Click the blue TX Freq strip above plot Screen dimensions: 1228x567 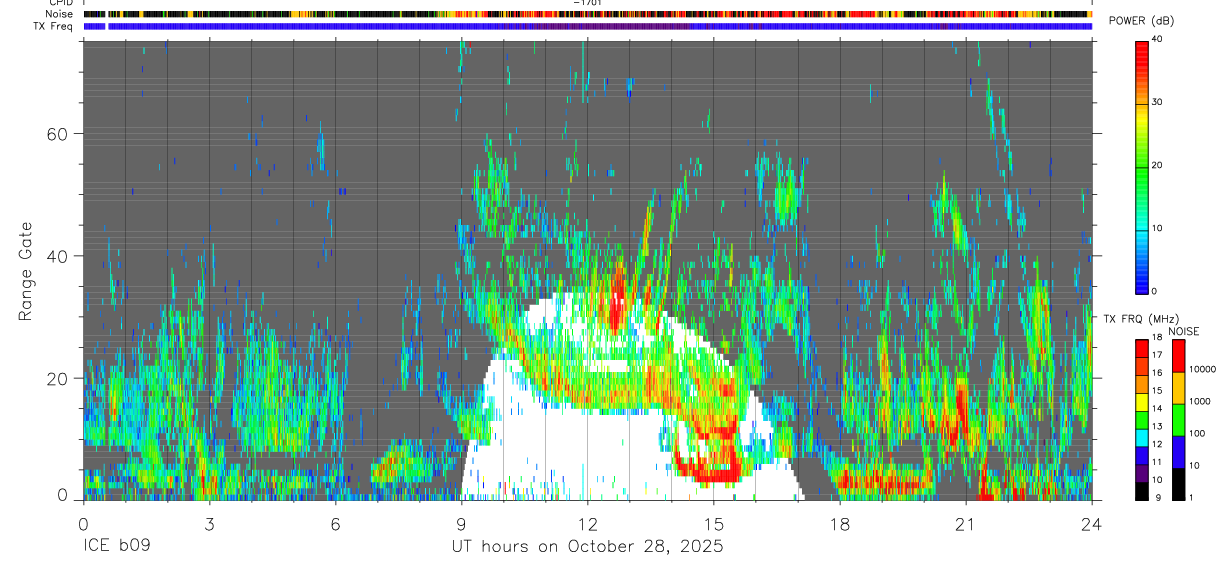tap(588, 26)
